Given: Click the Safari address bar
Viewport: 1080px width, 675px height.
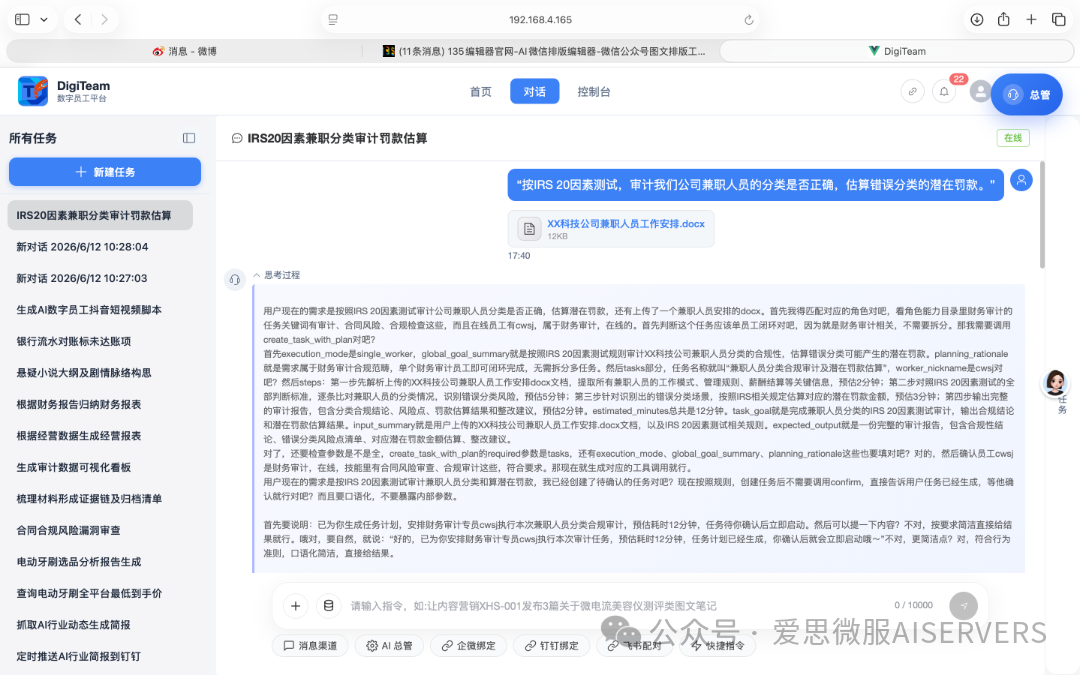Looking at the screenshot, I should point(541,19).
